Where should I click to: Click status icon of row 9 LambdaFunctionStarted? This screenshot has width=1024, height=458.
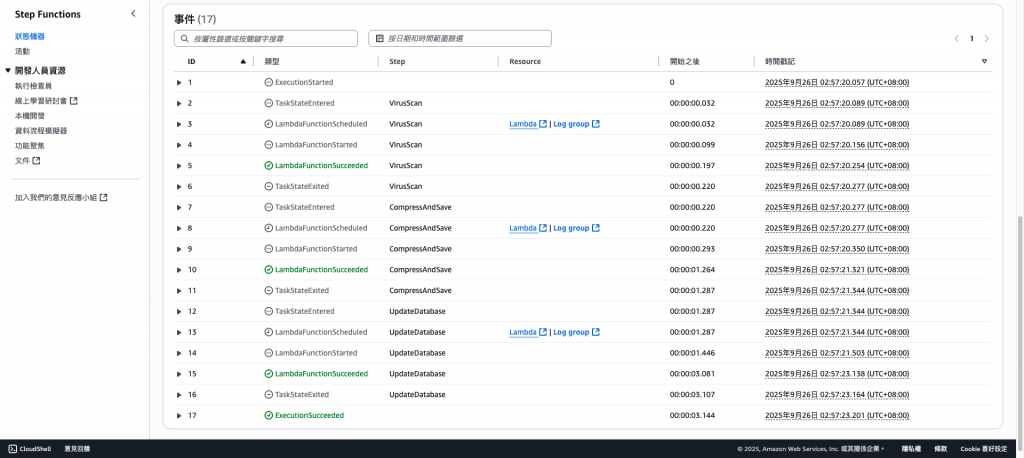pyautogui.click(x=268, y=249)
